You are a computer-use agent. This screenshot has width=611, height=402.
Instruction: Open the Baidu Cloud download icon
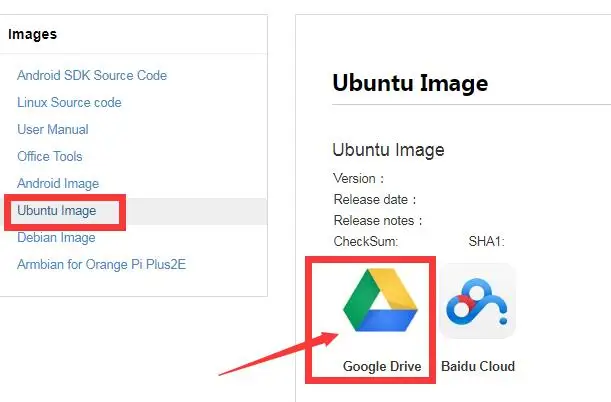pyautogui.click(x=477, y=300)
